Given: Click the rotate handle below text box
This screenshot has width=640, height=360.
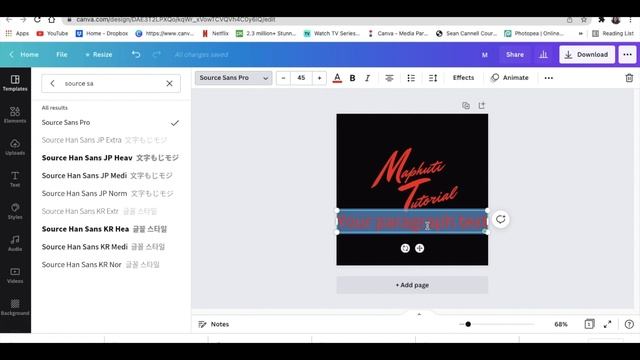Looking at the screenshot, I should point(405,248).
